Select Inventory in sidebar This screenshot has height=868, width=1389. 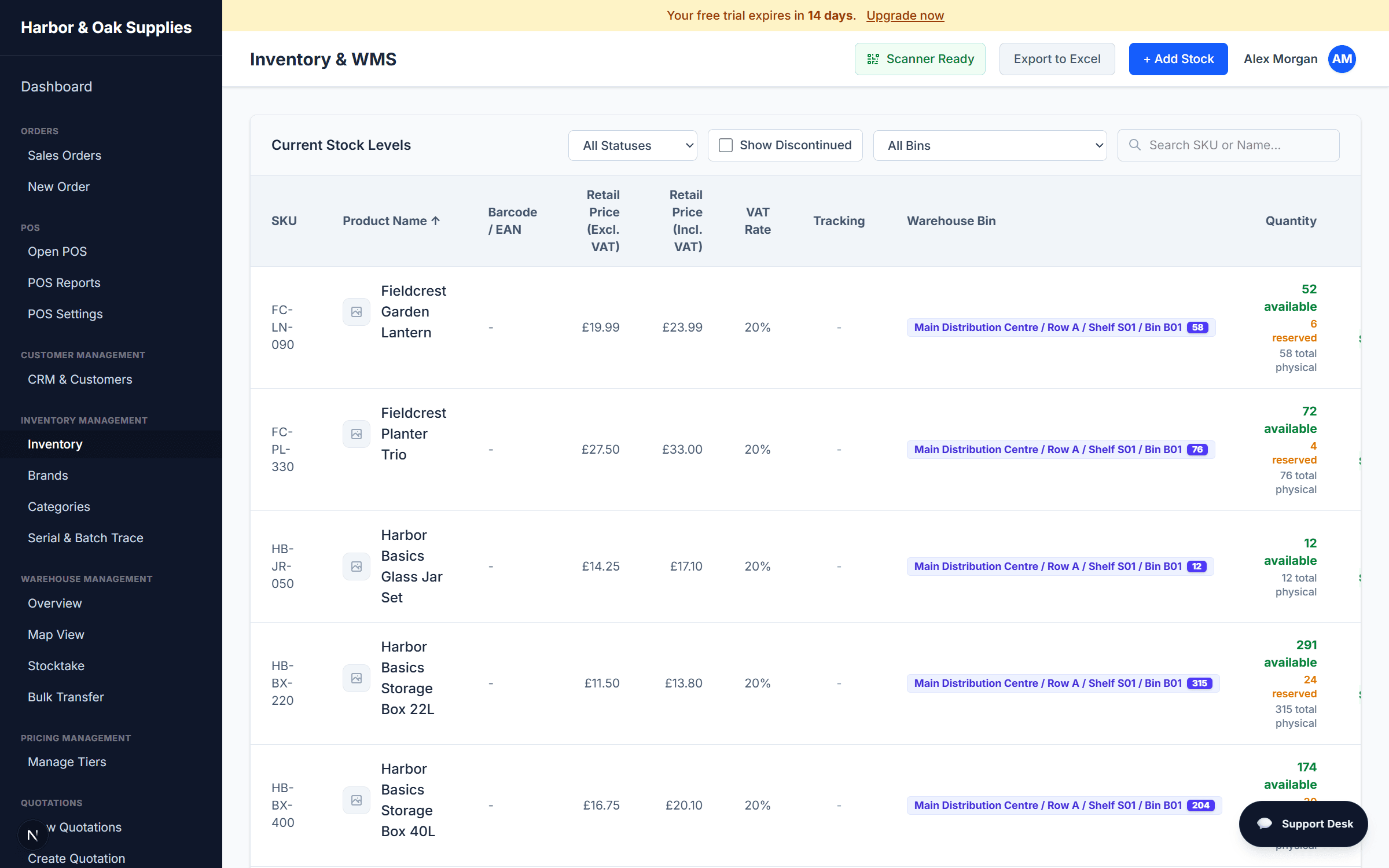[x=55, y=444]
